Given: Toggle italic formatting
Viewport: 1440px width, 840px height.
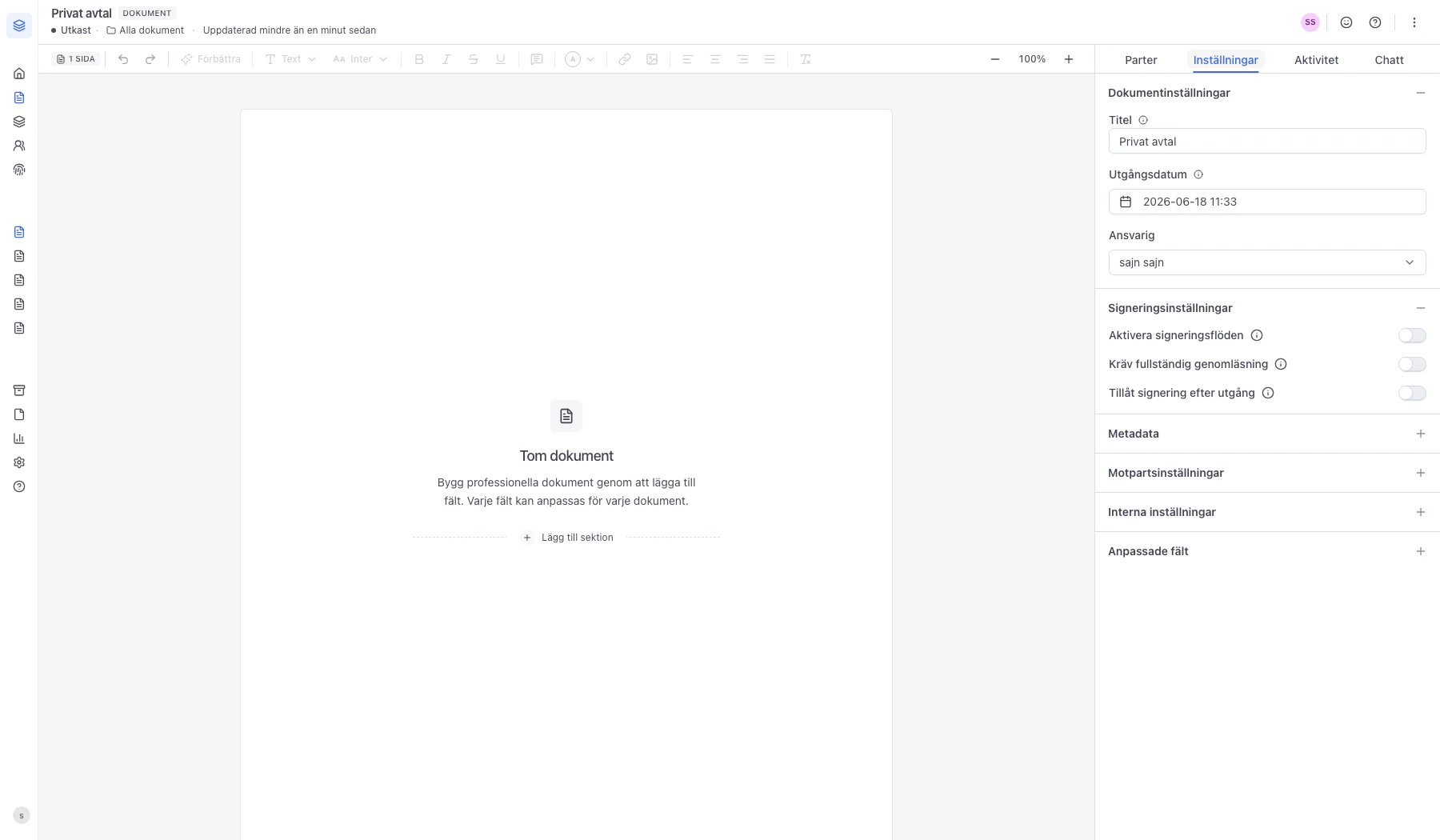Looking at the screenshot, I should [446, 59].
